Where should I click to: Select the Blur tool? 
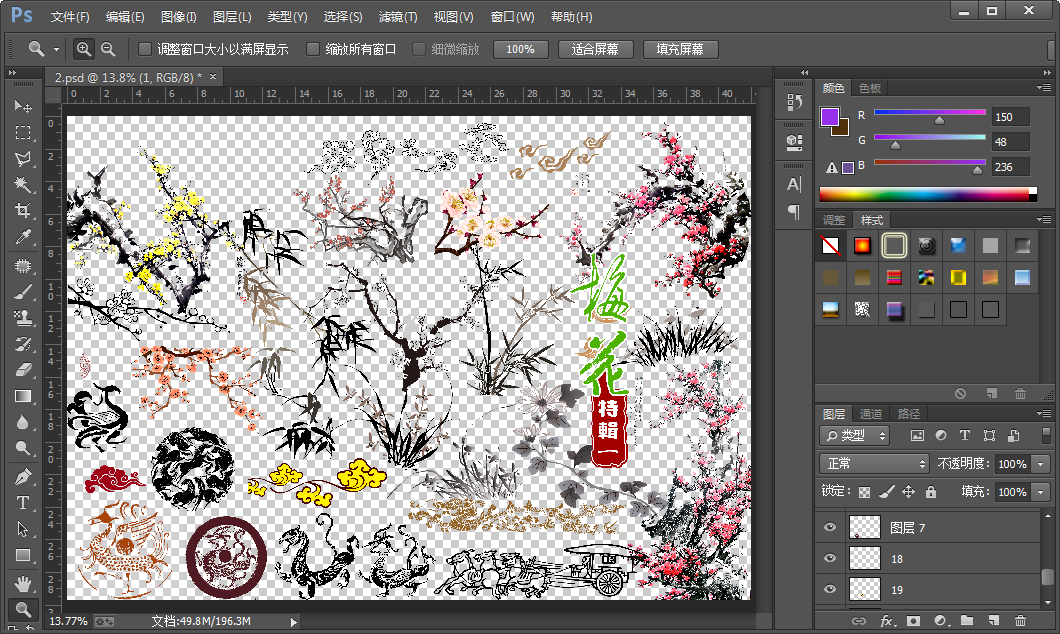(x=22, y=422)
